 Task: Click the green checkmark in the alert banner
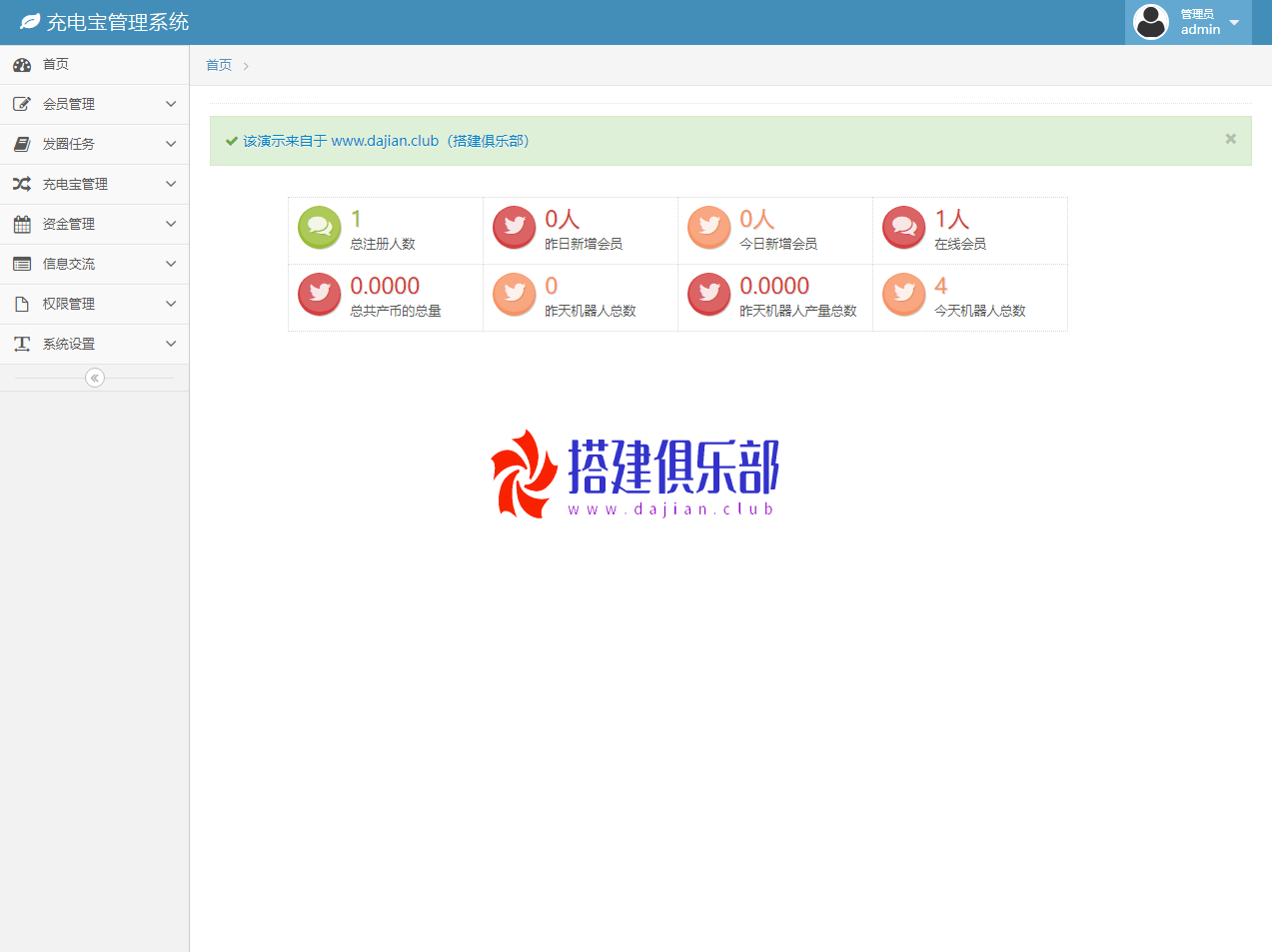(232, 141)
